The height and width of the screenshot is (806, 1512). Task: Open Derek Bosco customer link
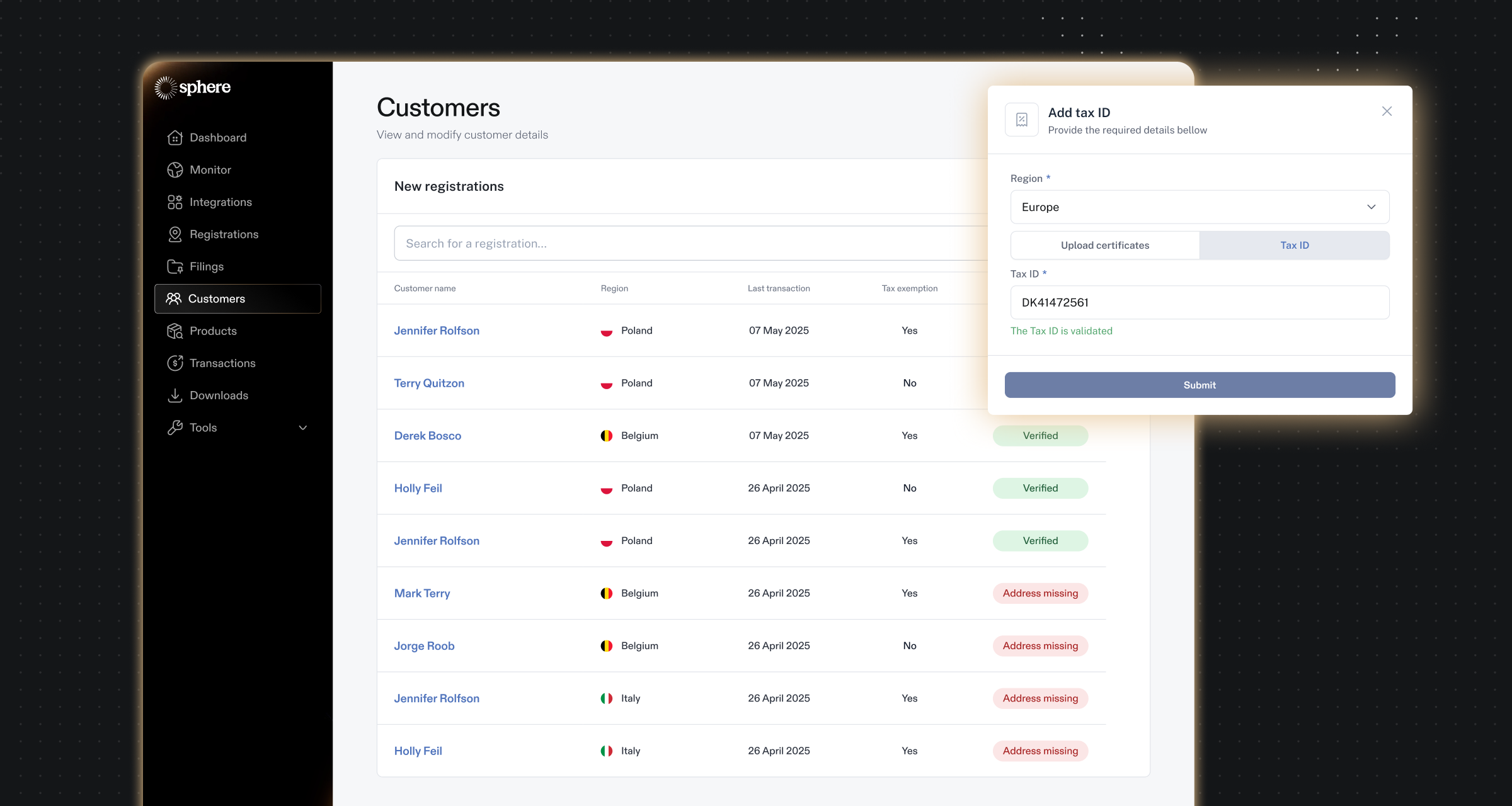pos(427,436)
